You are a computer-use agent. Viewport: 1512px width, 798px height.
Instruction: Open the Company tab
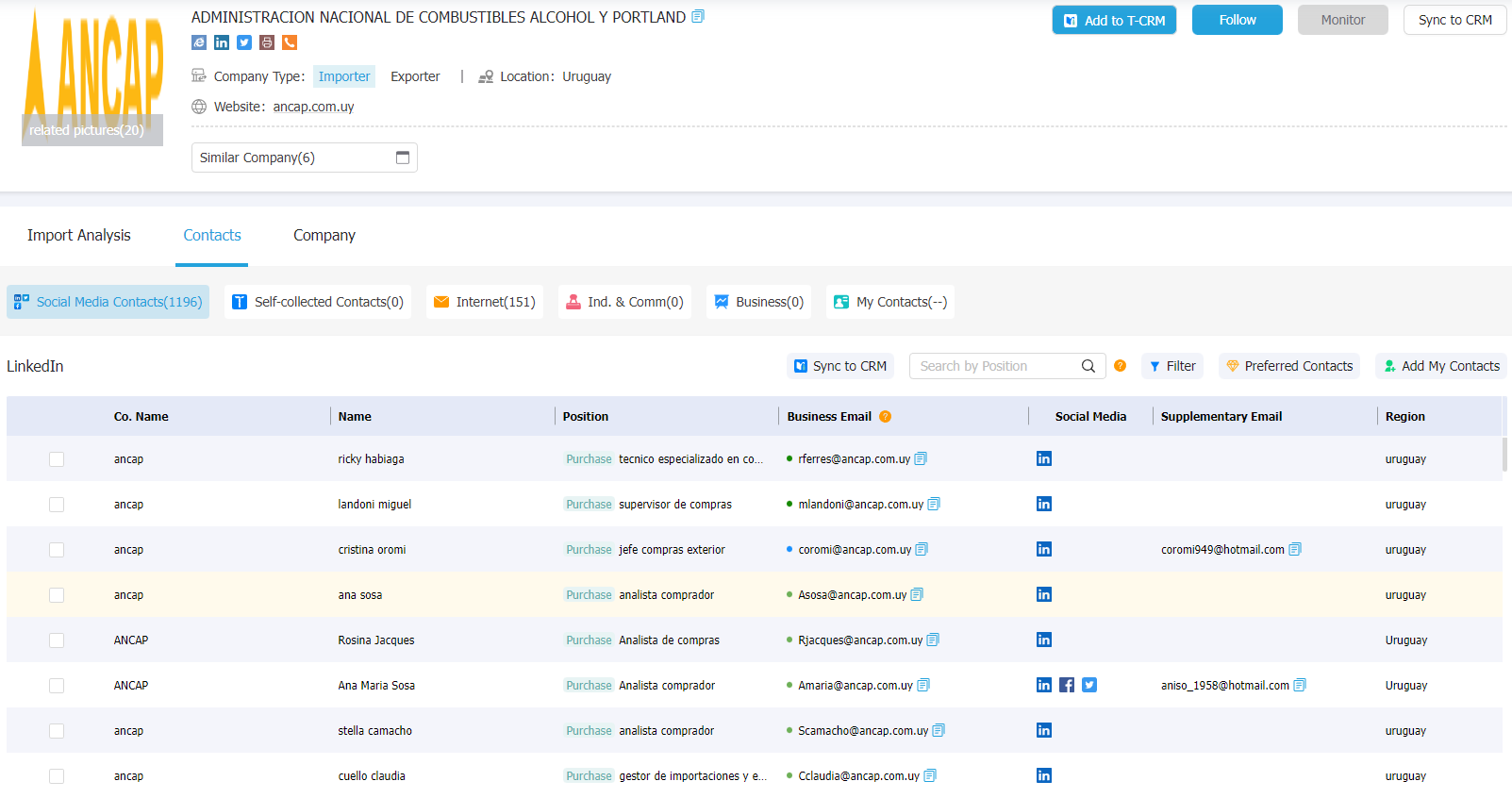pyautogui.click(x=324, y=235)
